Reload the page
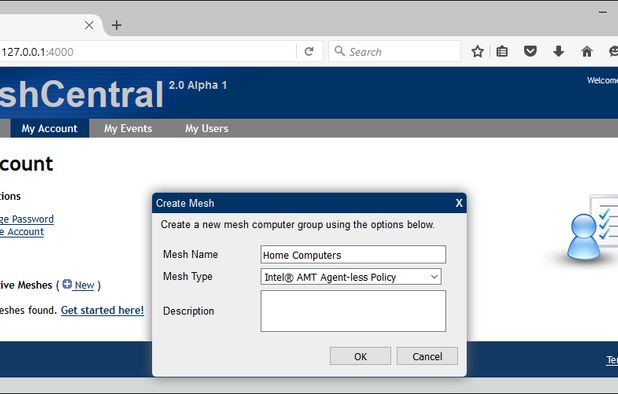The width and height of the screenshot is (618, 394). (309, 51)
